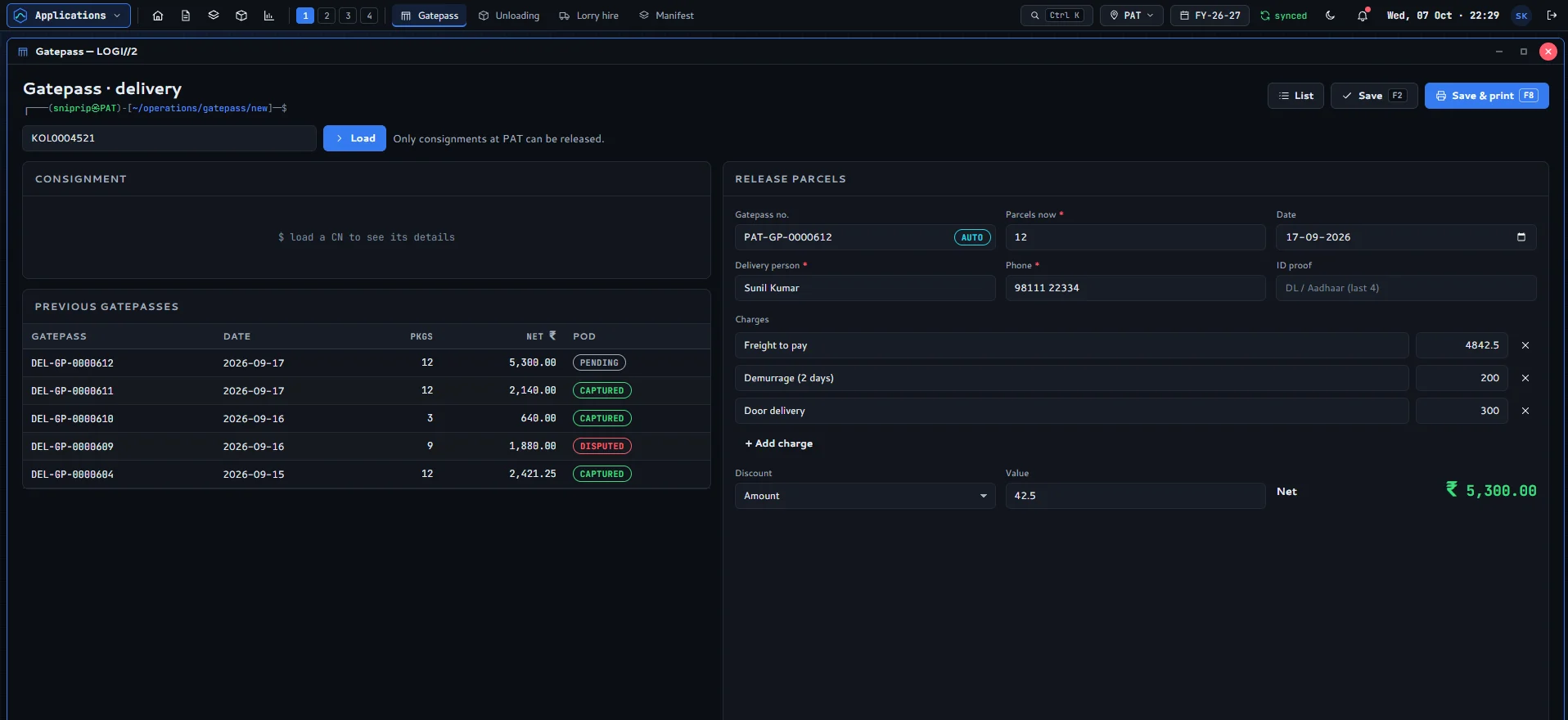
Task: Remove the Freight to pay charge
Action: (1525, 345)
